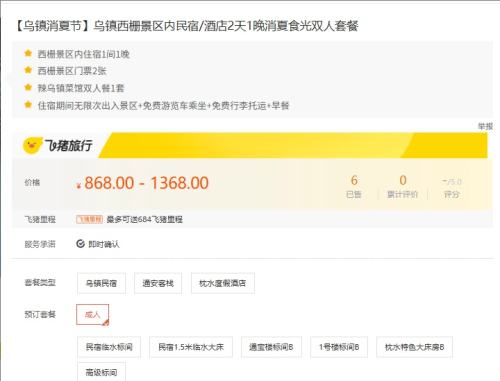Click the 即时确认 checkmark icon
Image resolution: width=500 pixels, height=381 pixels.
pyautogui.click(x=80, y=244)
